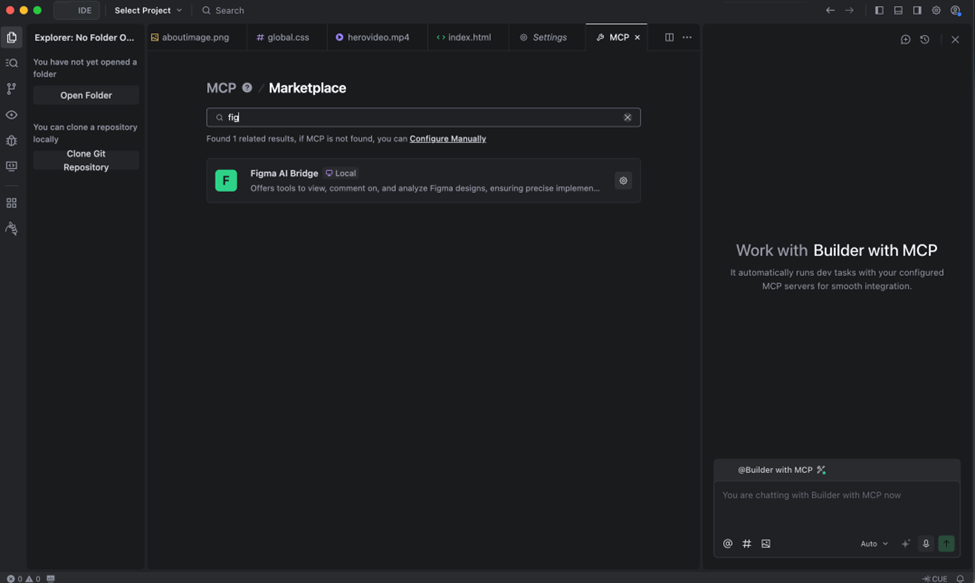Viewport: 975px width, 583px height.
Task: Click the microphone voice input icon
Action: tap(926, 544)
